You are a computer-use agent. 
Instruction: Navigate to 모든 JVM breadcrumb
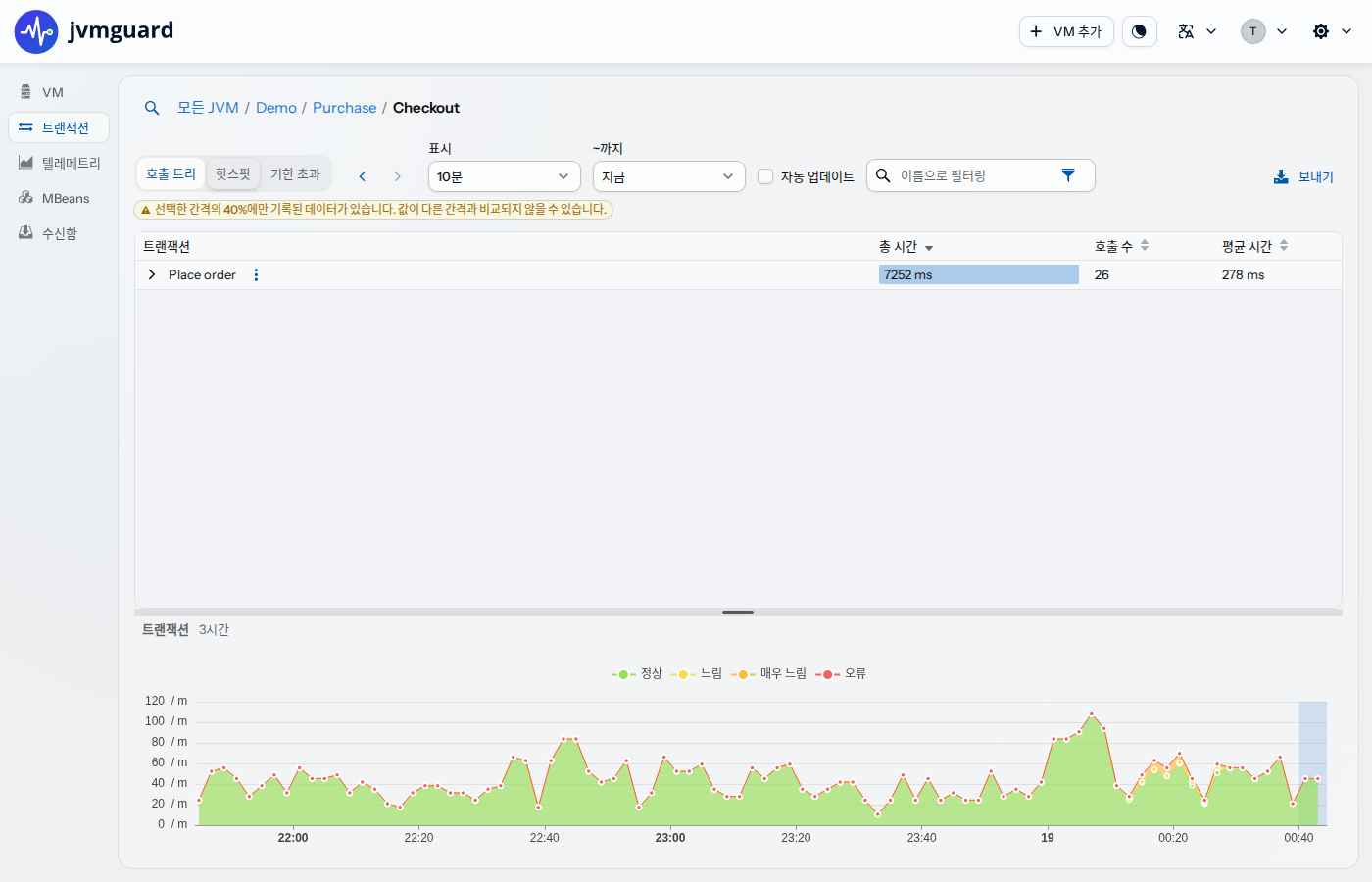click(x=208, y=108)
